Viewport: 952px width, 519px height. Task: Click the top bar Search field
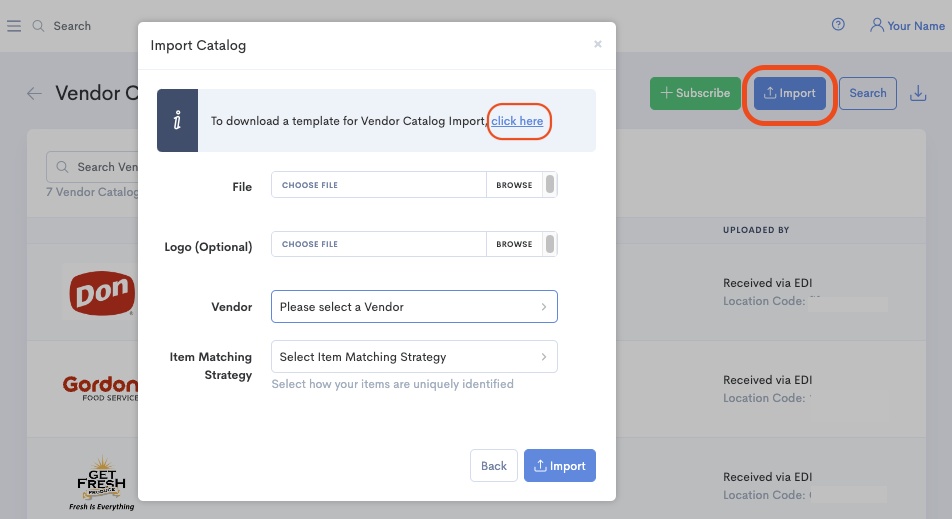pos(72,26)
